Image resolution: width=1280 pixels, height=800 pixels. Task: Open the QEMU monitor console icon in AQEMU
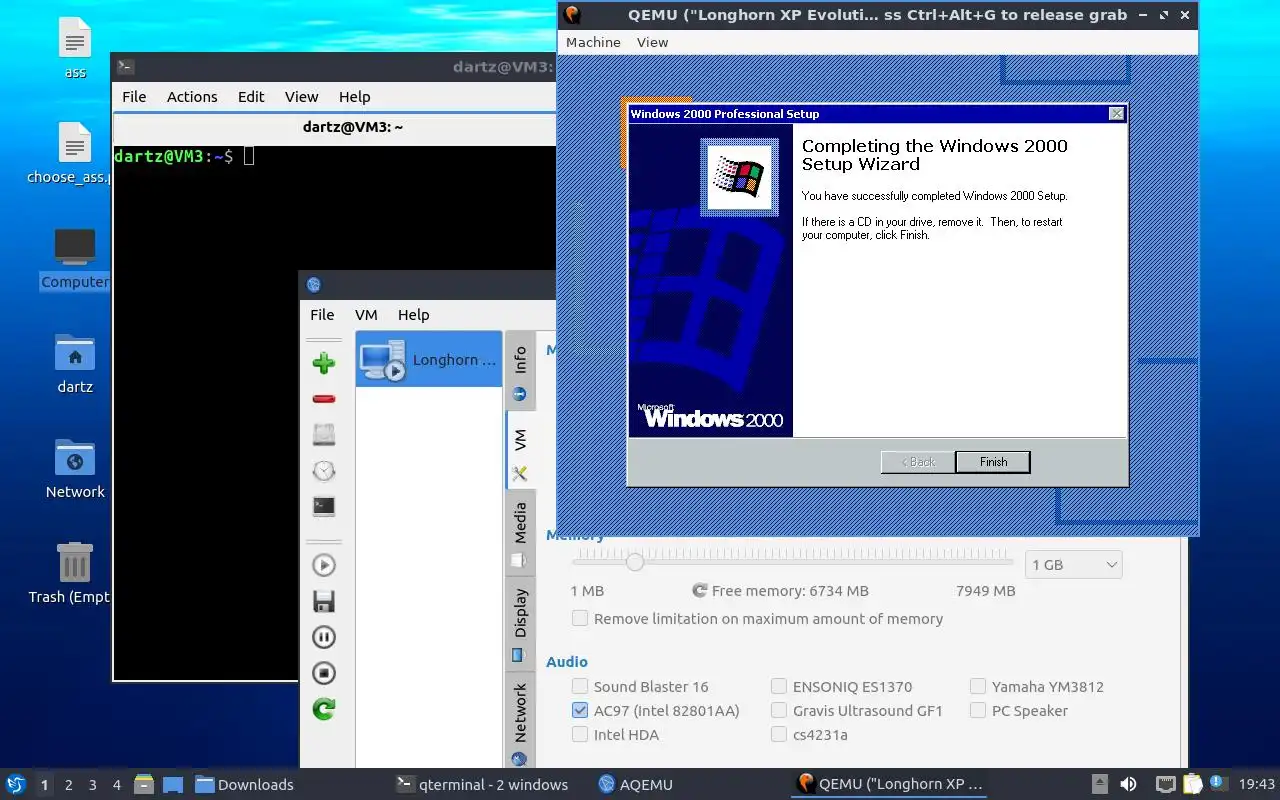(323, 506)
